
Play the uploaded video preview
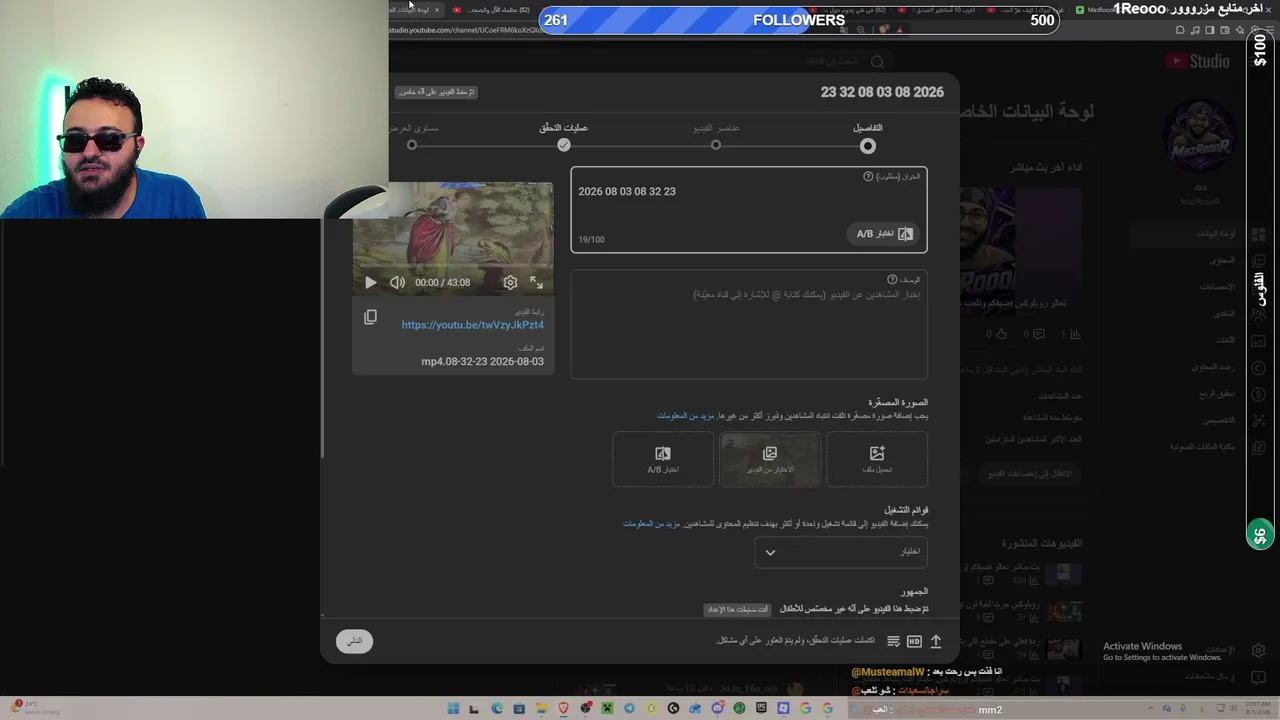tap(371, 283)
